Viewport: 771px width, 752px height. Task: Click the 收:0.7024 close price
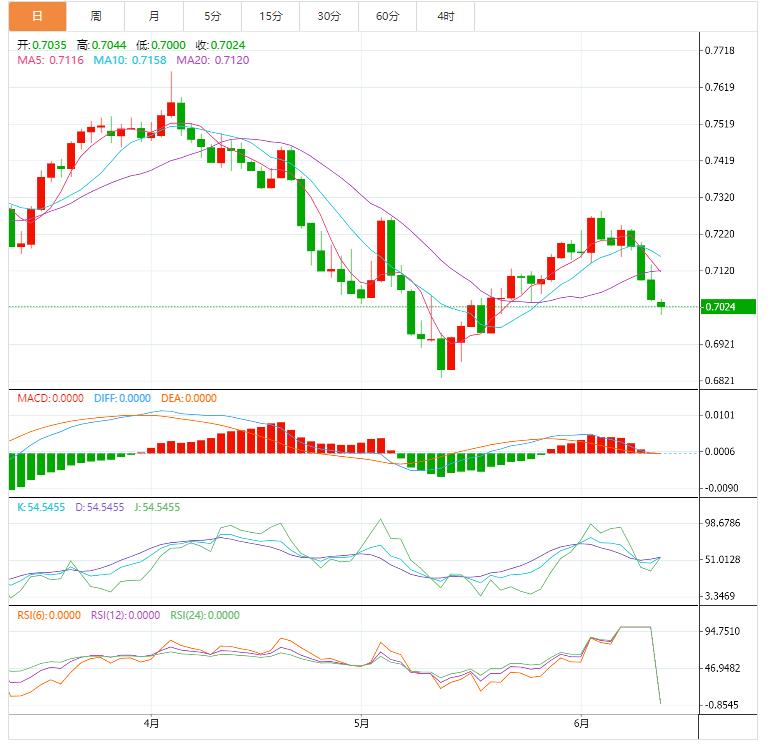point(220,45)
